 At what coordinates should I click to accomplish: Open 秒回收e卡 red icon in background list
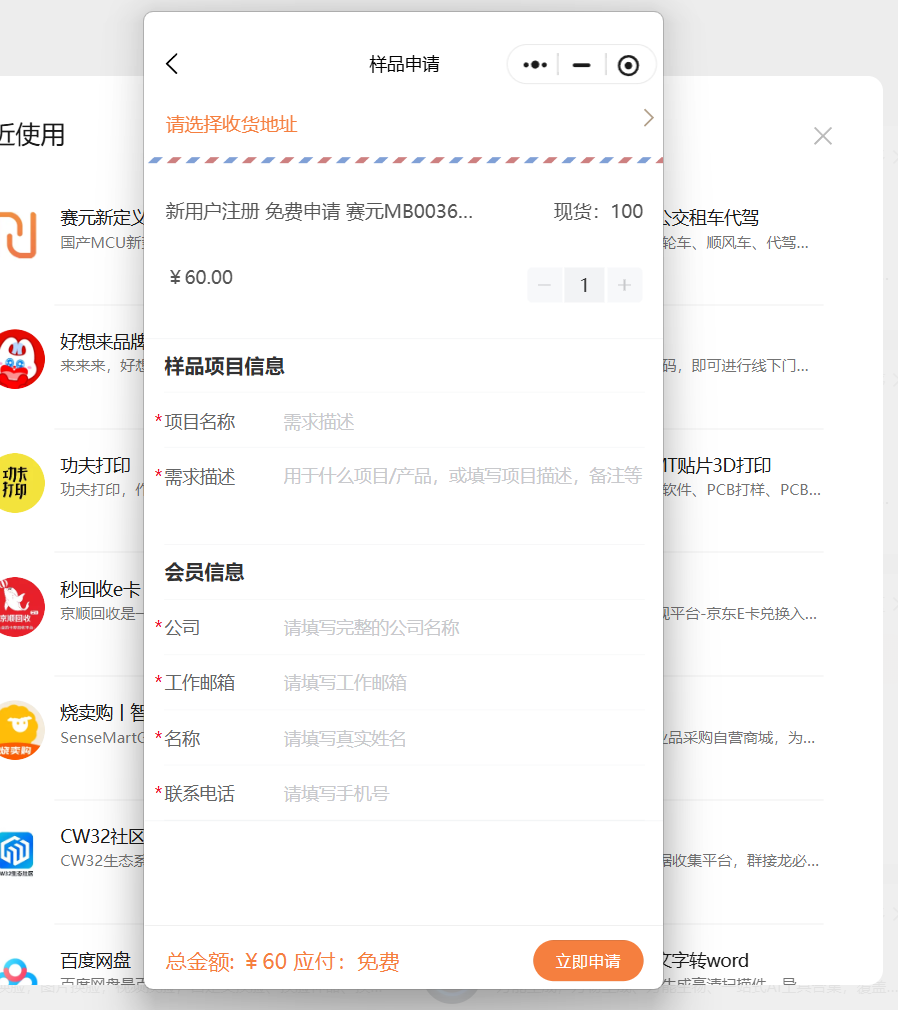click(x=21, y=607)
